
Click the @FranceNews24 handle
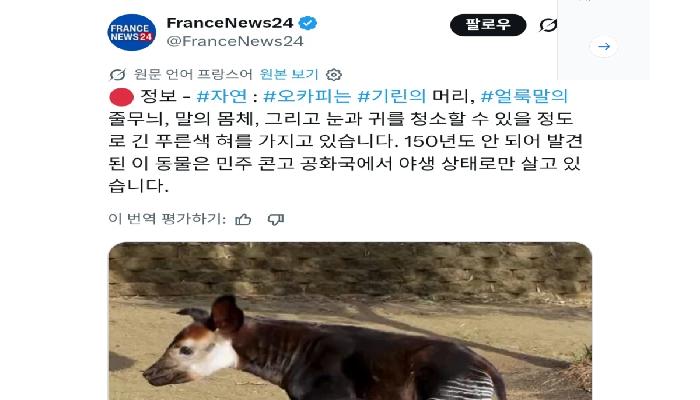[235, 41]
